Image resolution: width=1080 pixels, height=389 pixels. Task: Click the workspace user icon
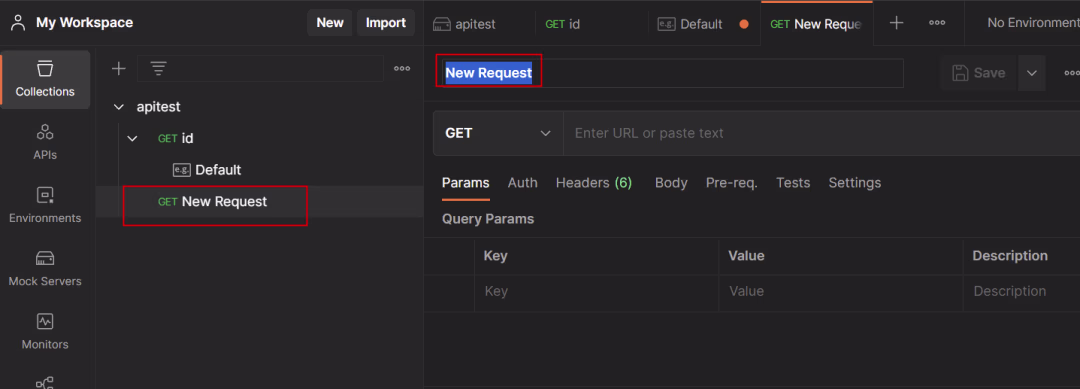coord(19,23)
